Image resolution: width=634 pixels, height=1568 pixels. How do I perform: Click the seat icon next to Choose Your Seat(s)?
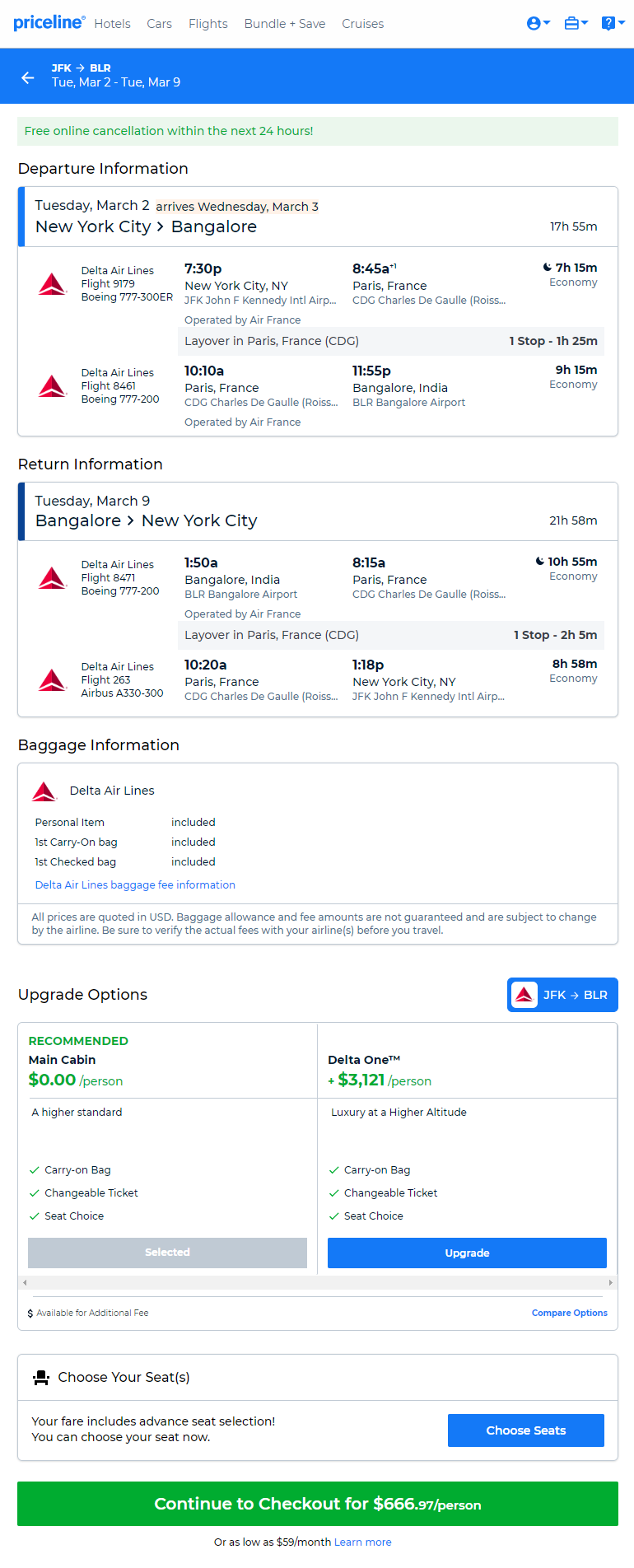coord(40,1377)
